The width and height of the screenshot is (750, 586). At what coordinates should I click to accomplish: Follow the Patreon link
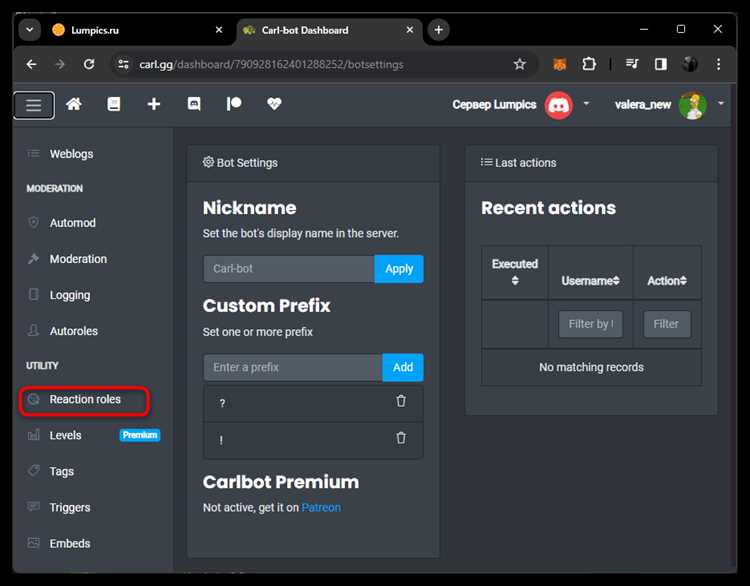pyautogui.click(x=321, y=508)
